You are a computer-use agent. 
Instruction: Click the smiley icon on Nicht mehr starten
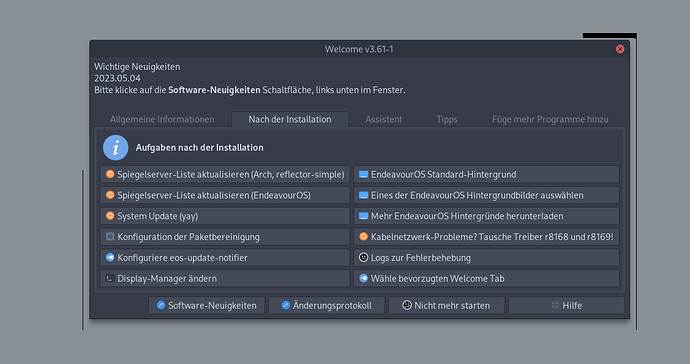[407, 305]
